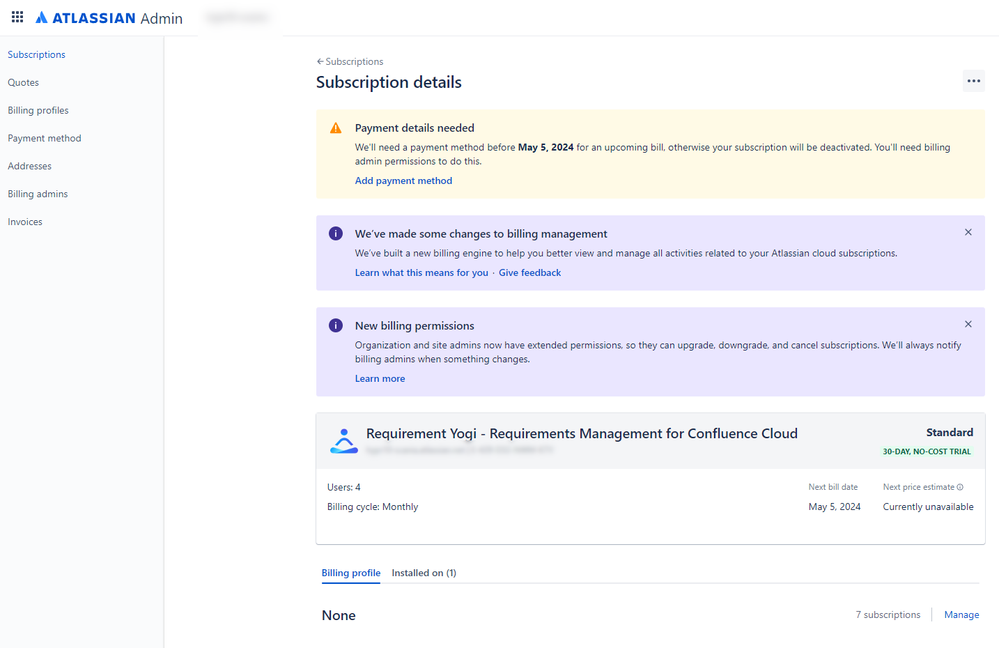Click the Add payment method link
The image size is (999, 648).
[403, 181]
